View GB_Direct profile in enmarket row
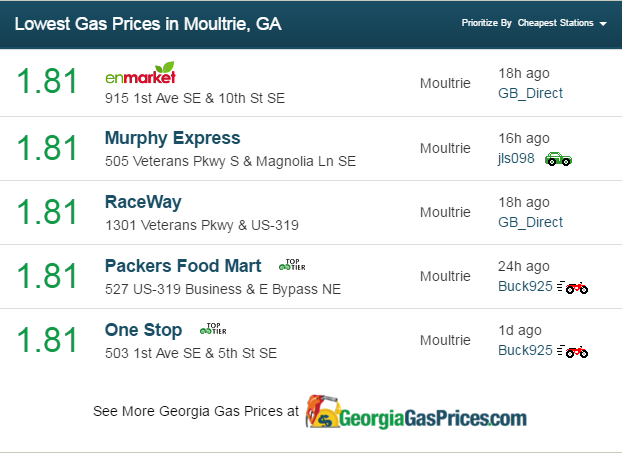 pyautogui.click(x=530, y=93)
